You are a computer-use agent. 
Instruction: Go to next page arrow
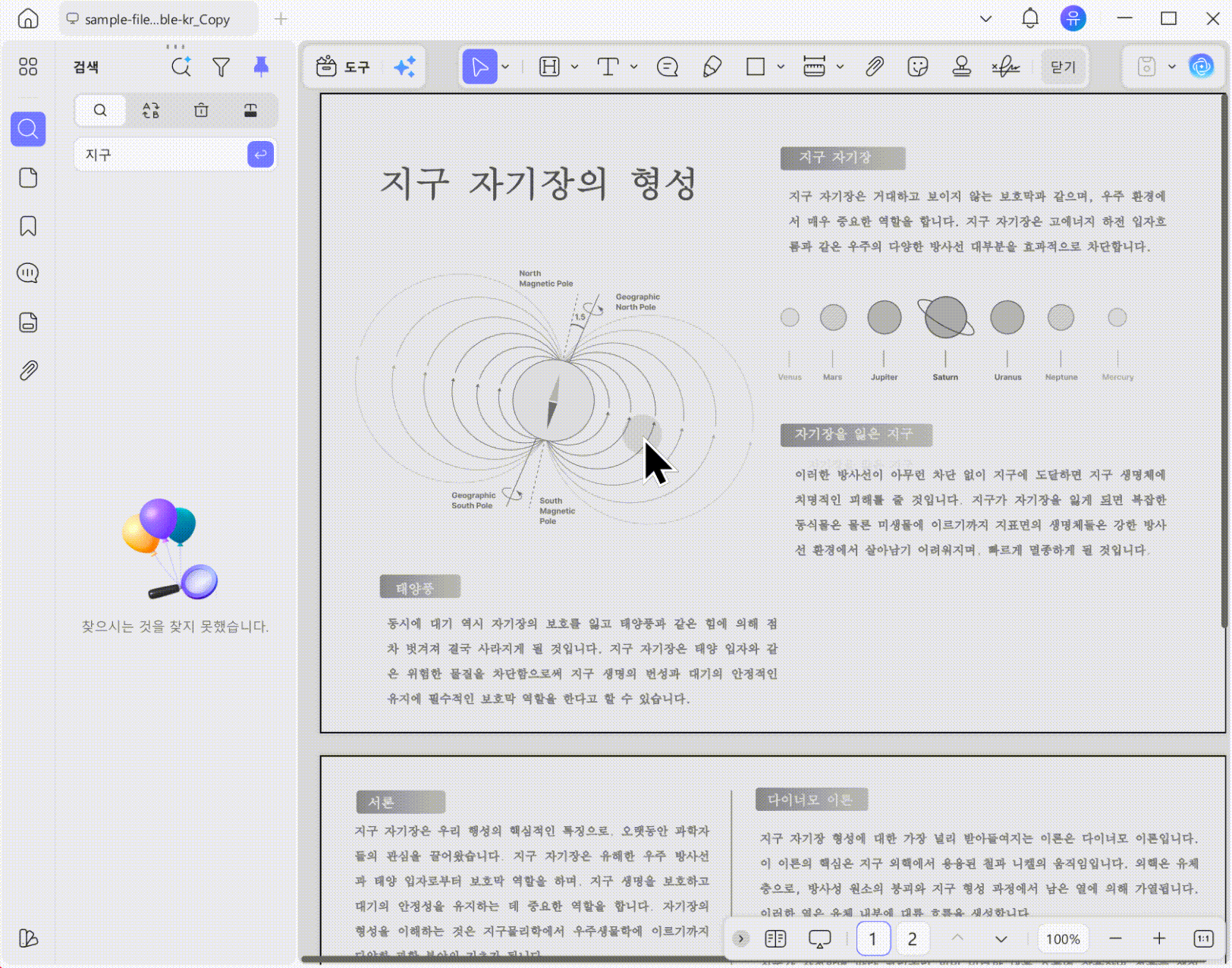click(1001, 938)
